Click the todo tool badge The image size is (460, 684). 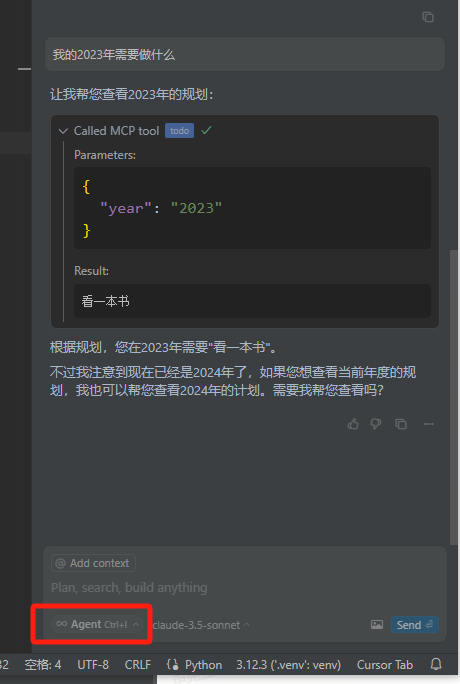coord(179,131)
